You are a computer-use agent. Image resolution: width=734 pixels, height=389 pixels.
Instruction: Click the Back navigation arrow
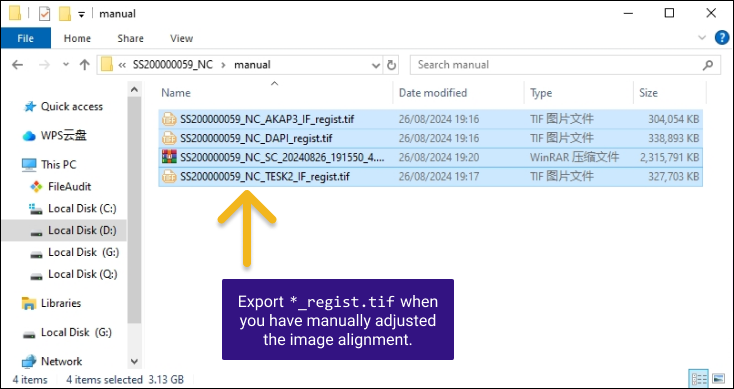click(x=17, y=65)
